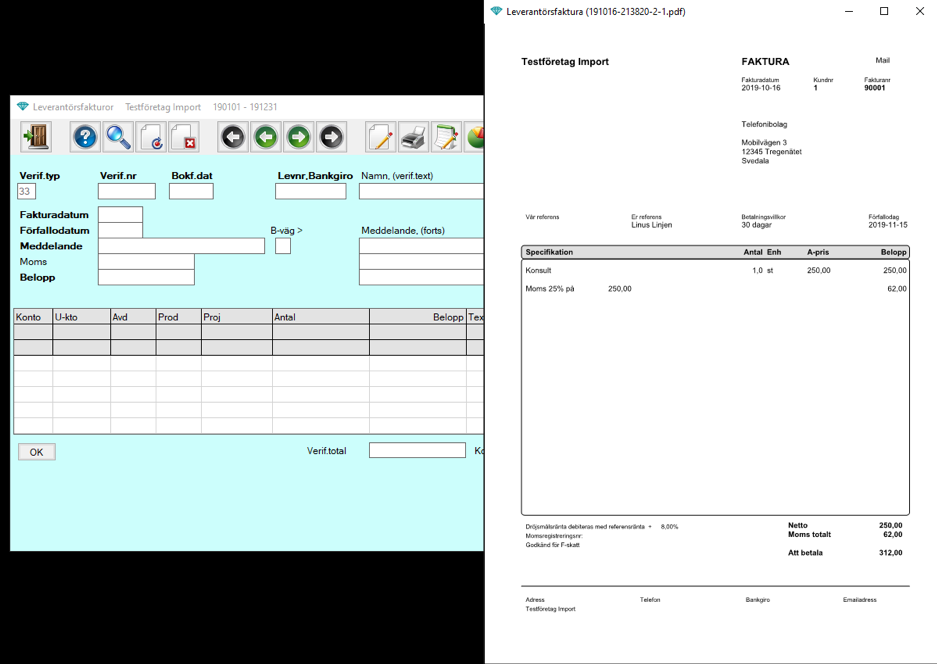Screen dimensions: 937x664
Task: Click the delete document red X icon
Action: [184, 136]
